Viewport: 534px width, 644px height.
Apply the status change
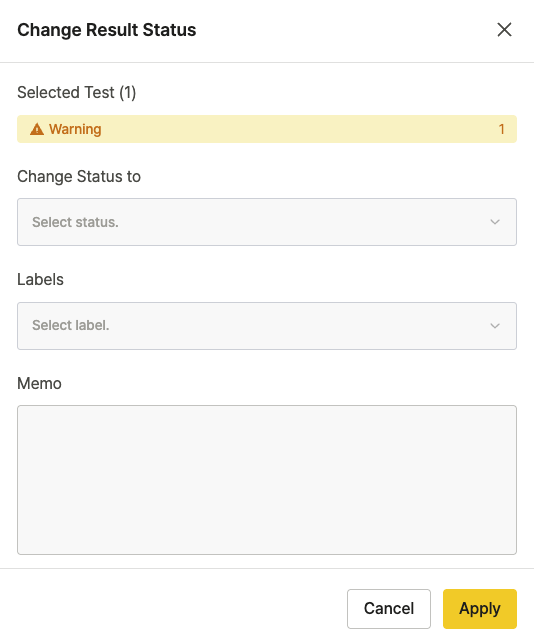pos(480,609)
